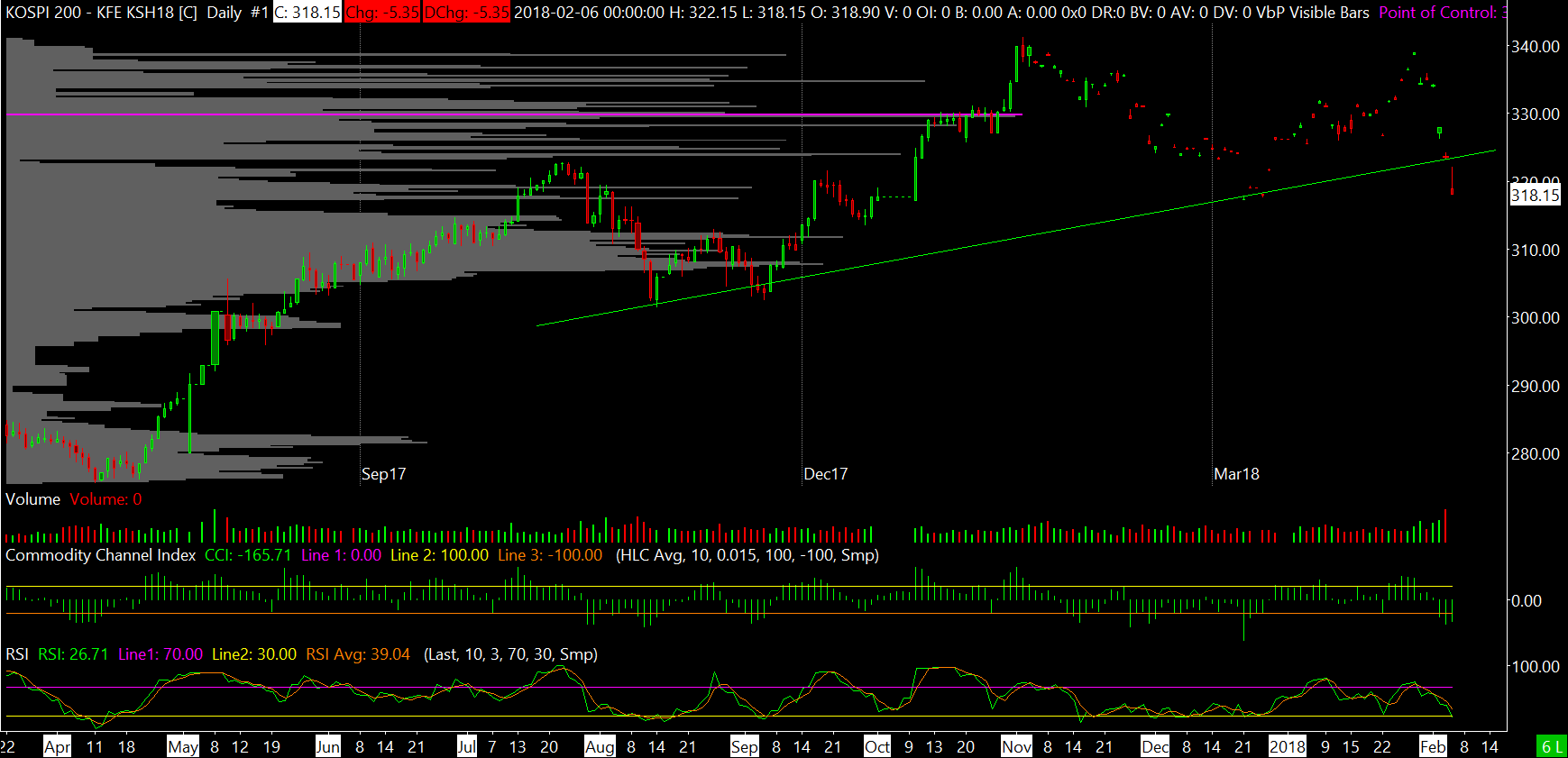Click the L: 318.15 low value
The height and width of the screenshot is (758, 1568).
(774, 13)
